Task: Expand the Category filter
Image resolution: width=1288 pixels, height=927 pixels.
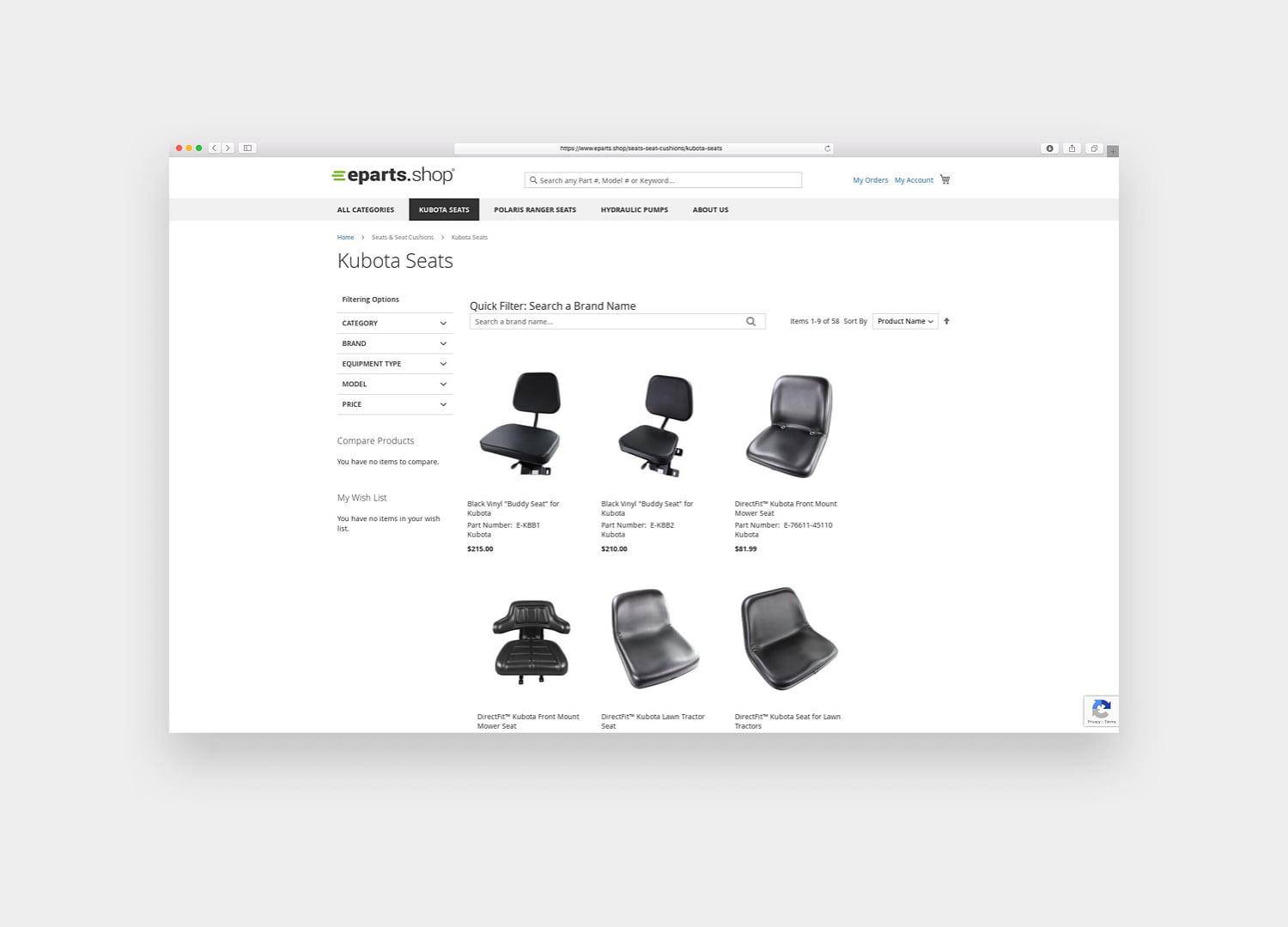Action: [394, 324]
